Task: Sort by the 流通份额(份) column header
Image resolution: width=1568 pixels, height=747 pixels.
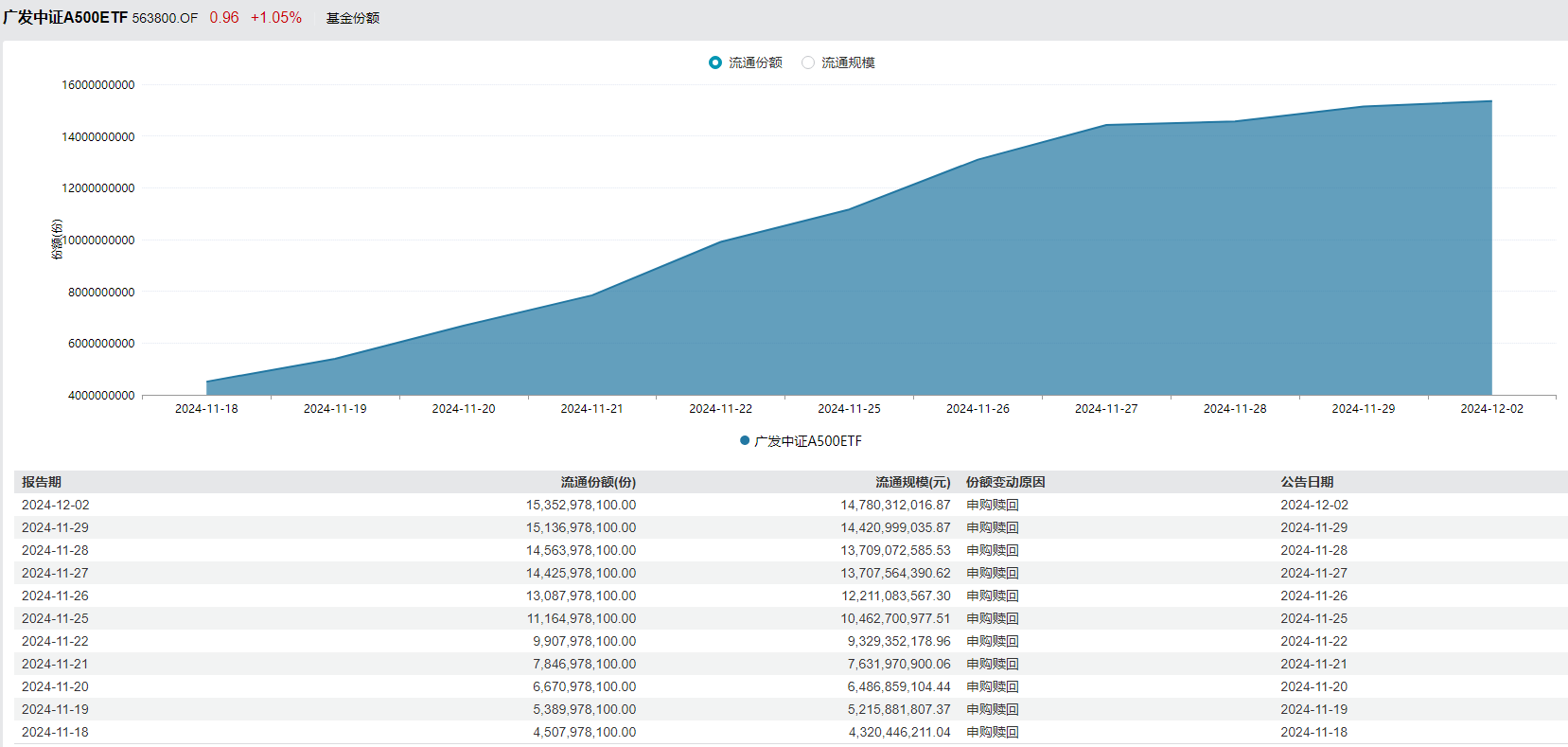Action: (x=598, y=482)
